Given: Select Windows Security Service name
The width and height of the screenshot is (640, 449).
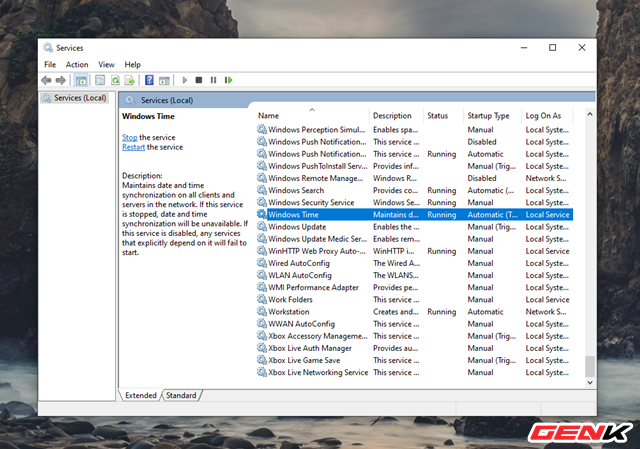Looking at the screenshot, I should [311, 202].
